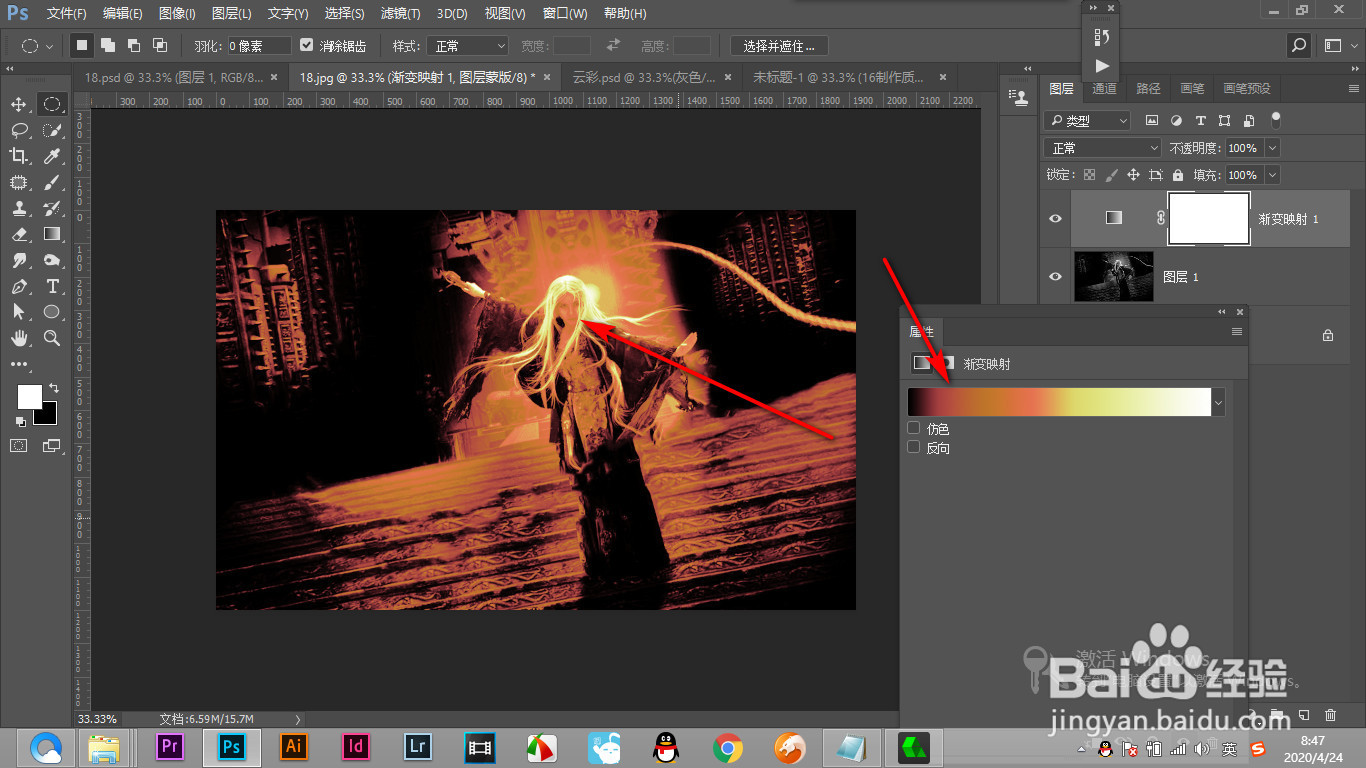
Task: Toggle lock transparent pixels
Action: tap(1089, 174)
